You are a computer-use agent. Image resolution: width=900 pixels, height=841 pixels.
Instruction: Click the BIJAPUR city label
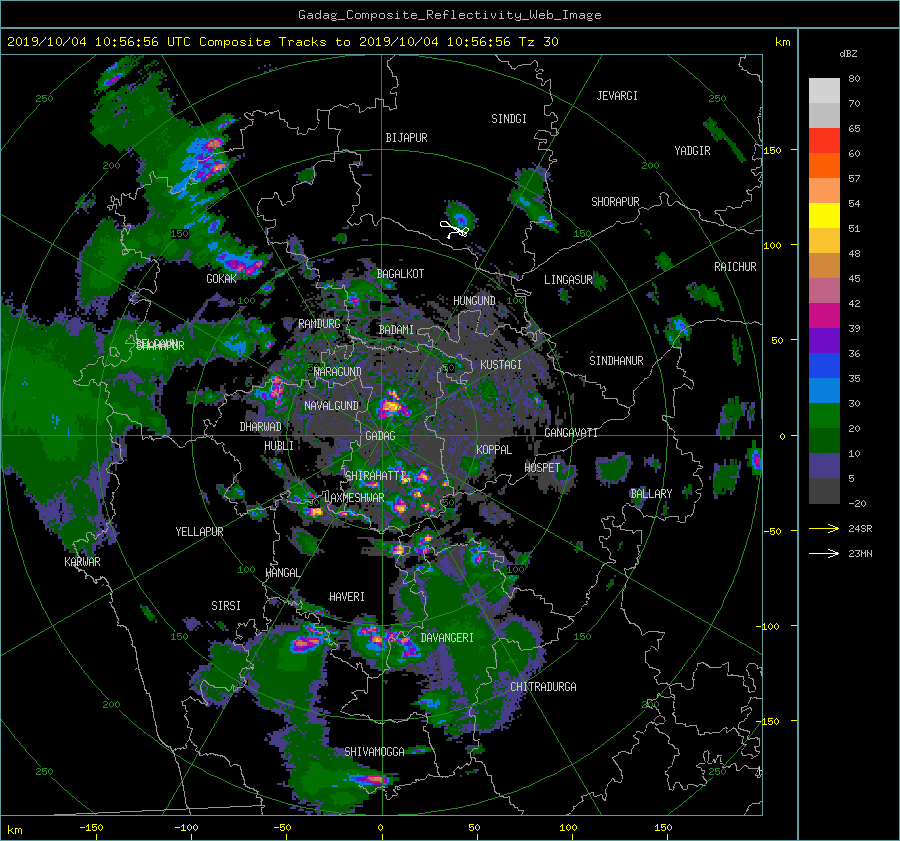pos(406,138)
